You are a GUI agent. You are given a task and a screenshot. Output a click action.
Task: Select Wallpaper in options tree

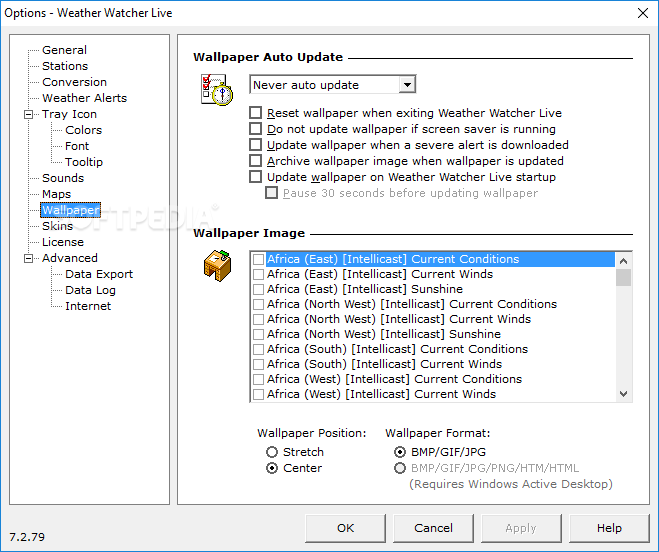pyautogui.click(x=71, y=210)
